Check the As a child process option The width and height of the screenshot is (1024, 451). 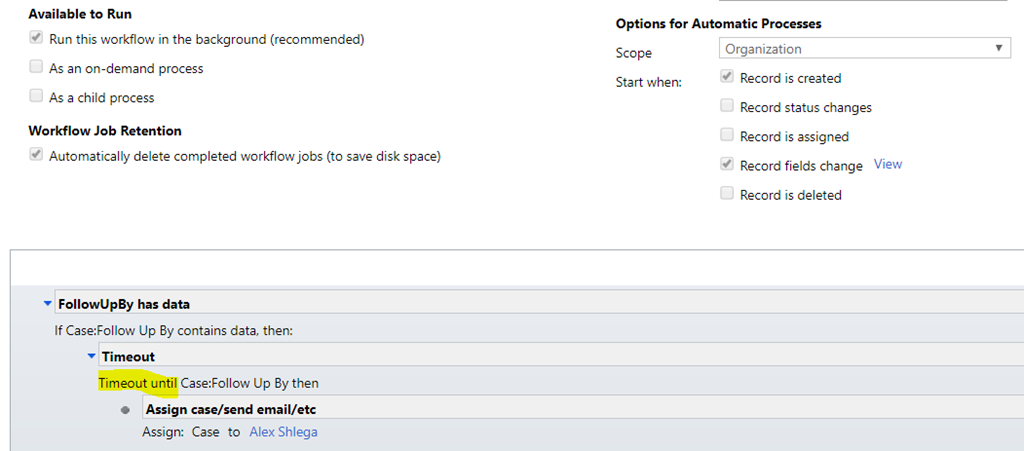click(x=36, y=97)
